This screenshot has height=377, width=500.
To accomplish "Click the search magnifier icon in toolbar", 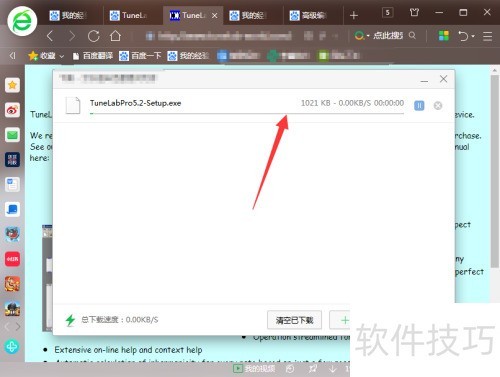I will pyautogui.click(x=412, y=35).
